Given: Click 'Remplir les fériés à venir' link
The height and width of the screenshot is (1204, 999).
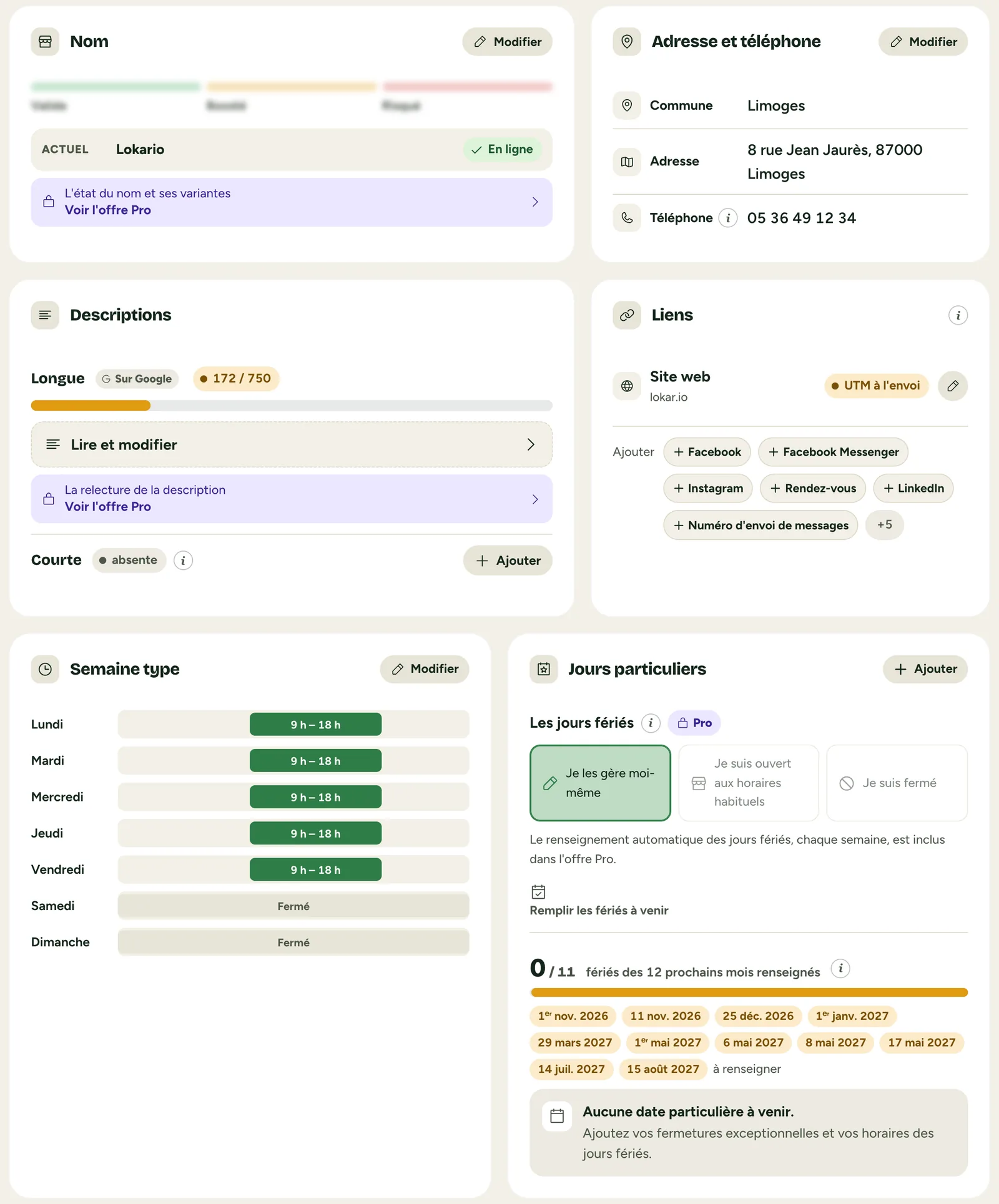Looking at the screenshot, I should point(599,911).
